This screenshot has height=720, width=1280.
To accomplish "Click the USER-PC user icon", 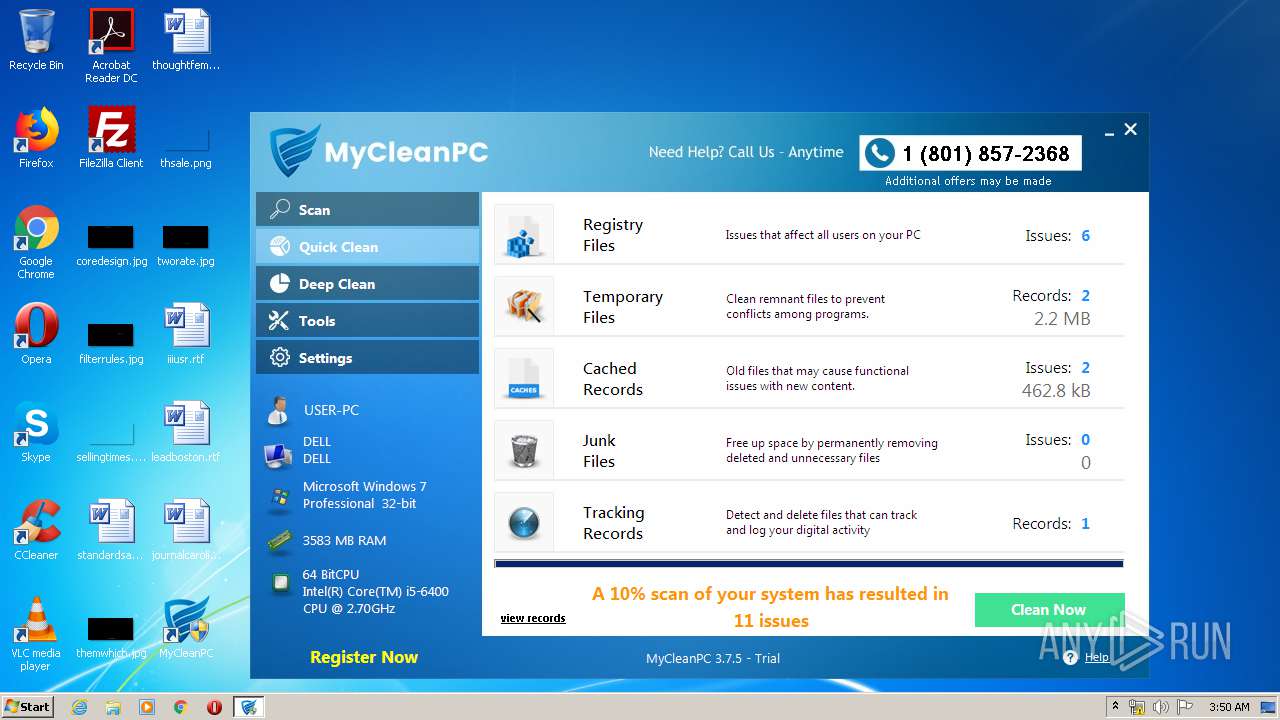I will tap(277, 410).
